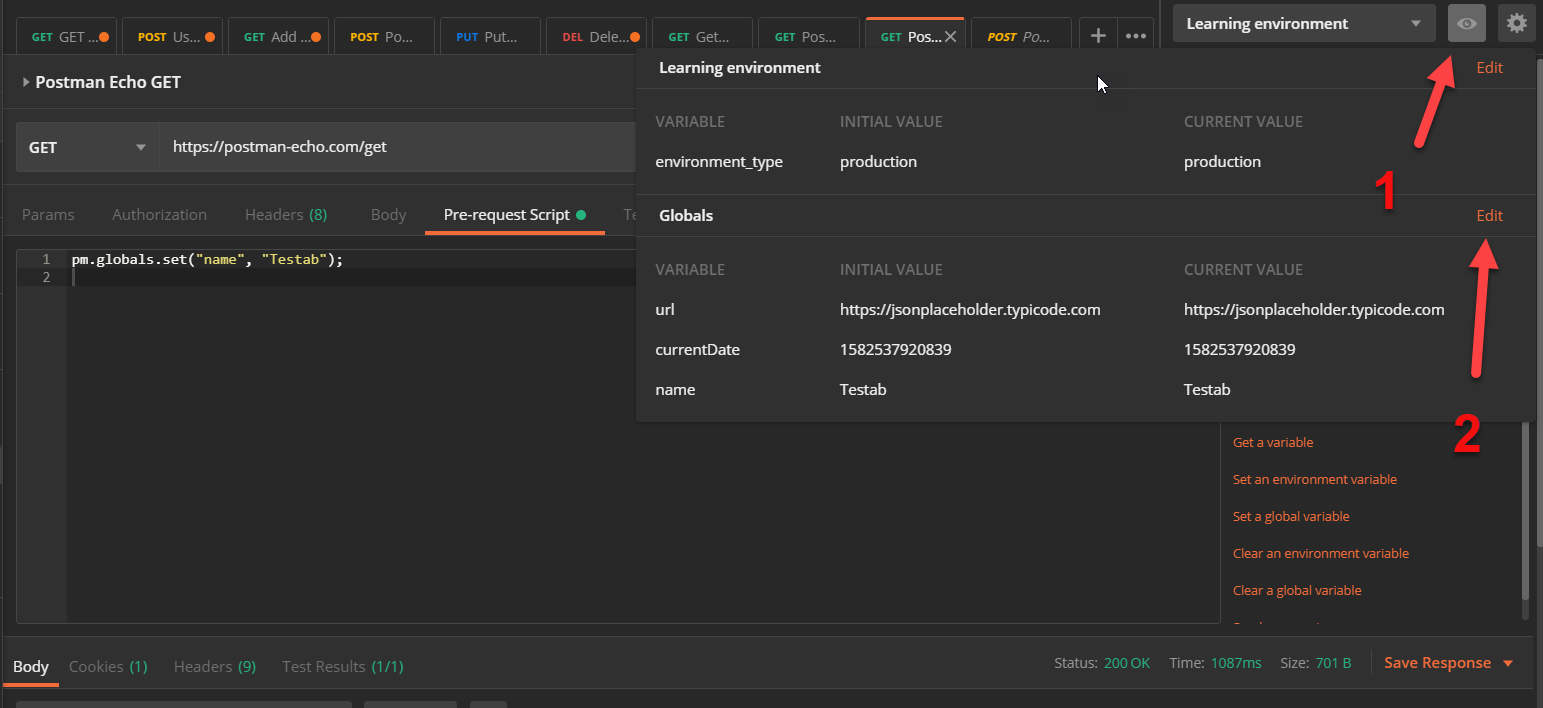Screen dimensions: 1543x708
Task: Close the active GET Pos... tab
Action: click(951, 37)
